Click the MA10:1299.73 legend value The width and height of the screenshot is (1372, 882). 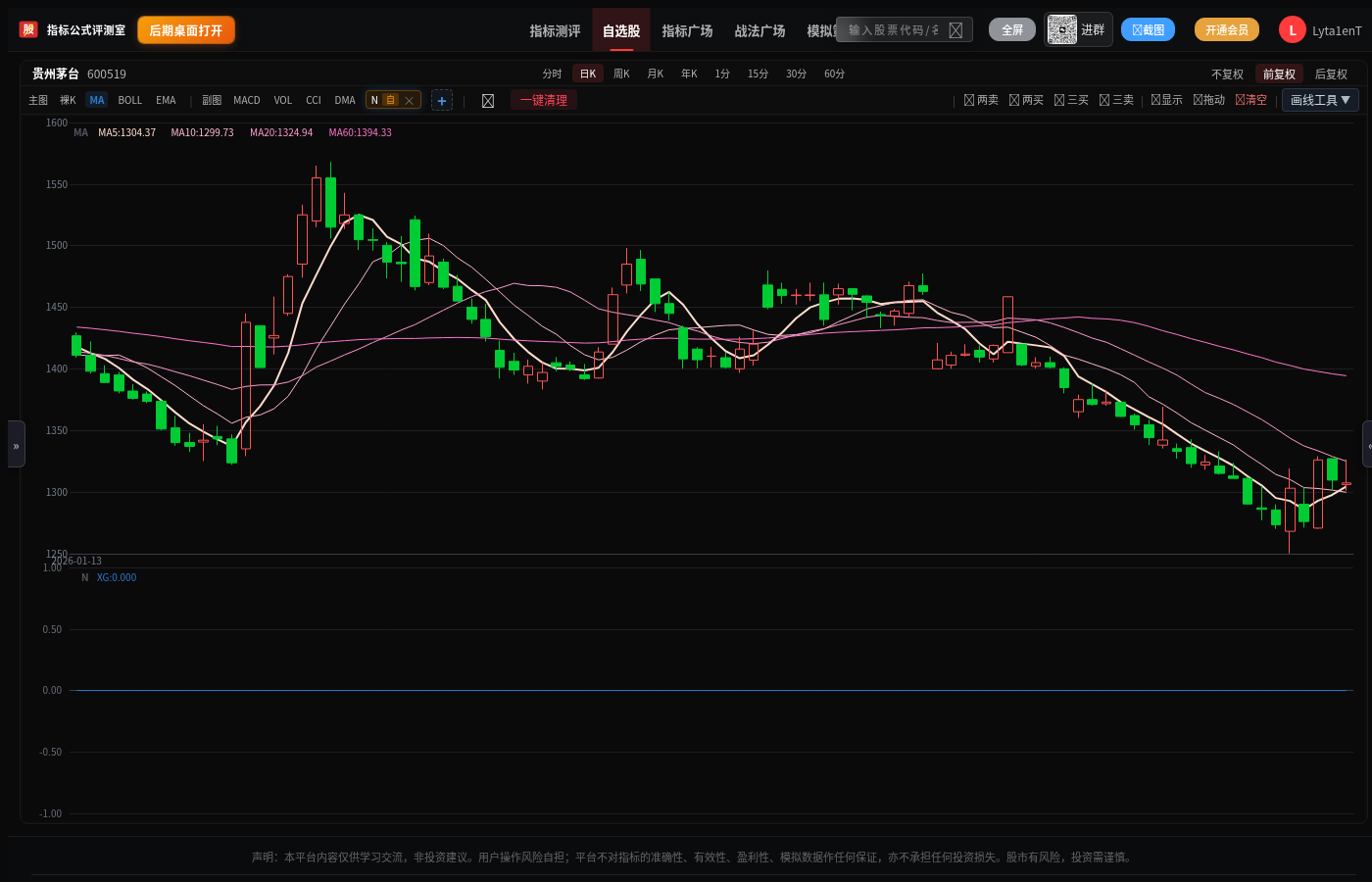[x=203, y=133]
